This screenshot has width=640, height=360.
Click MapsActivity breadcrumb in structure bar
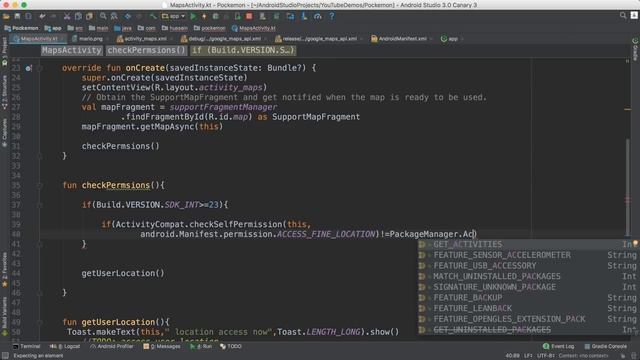pos(72,50)
